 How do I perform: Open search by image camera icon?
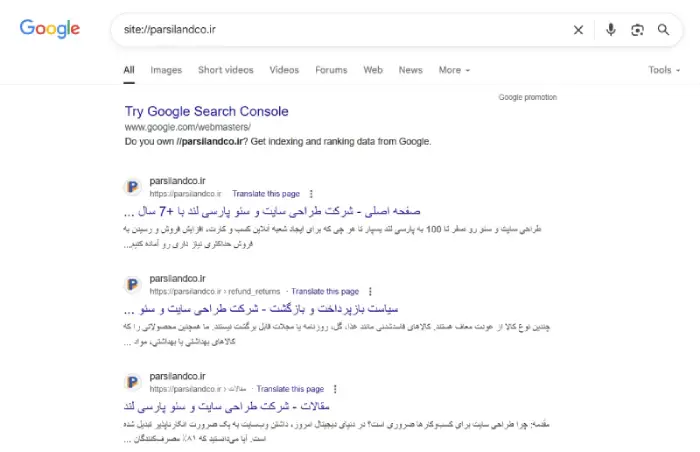(637, 30)
